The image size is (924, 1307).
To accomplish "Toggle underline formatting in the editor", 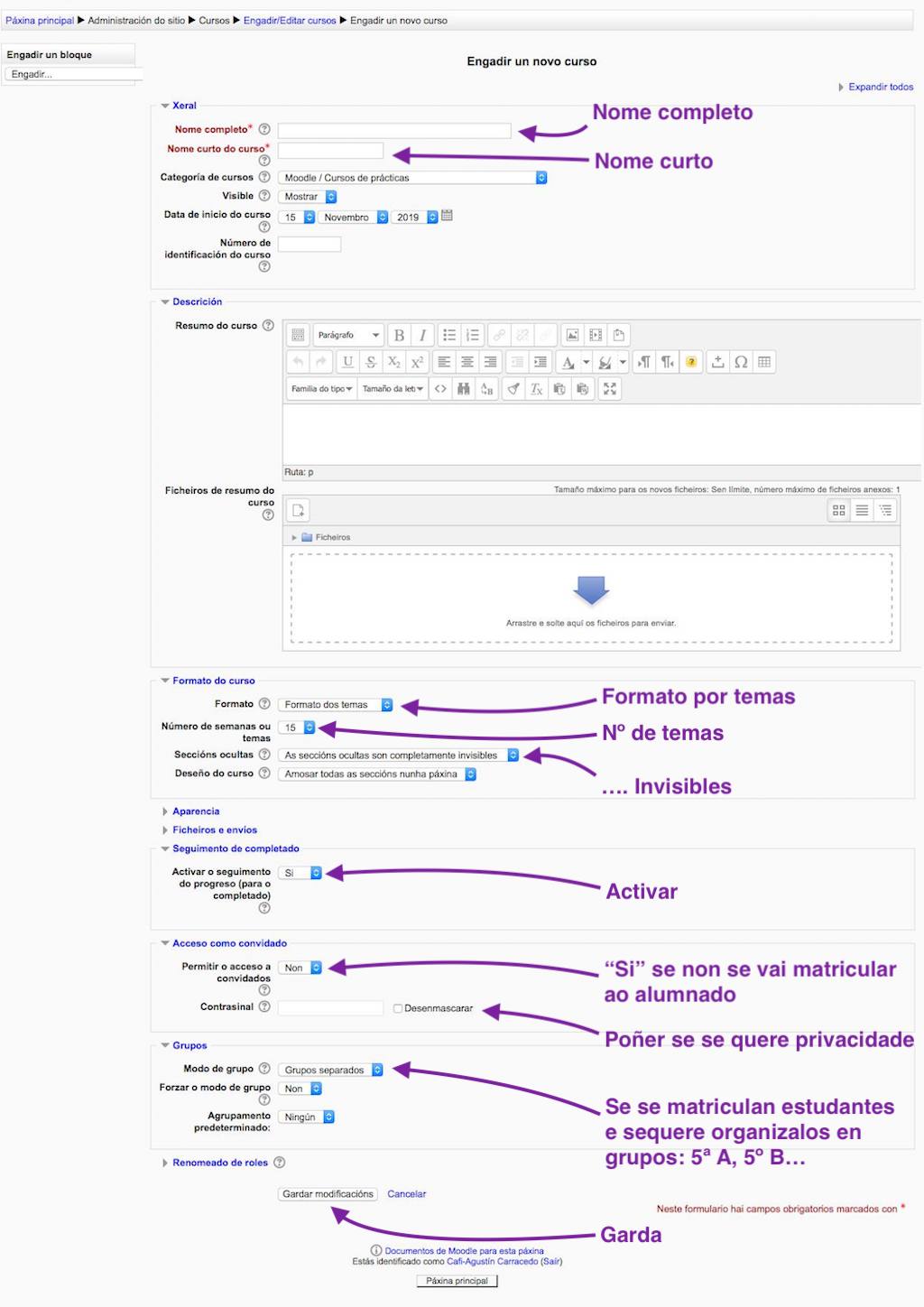I will point(346,362).
